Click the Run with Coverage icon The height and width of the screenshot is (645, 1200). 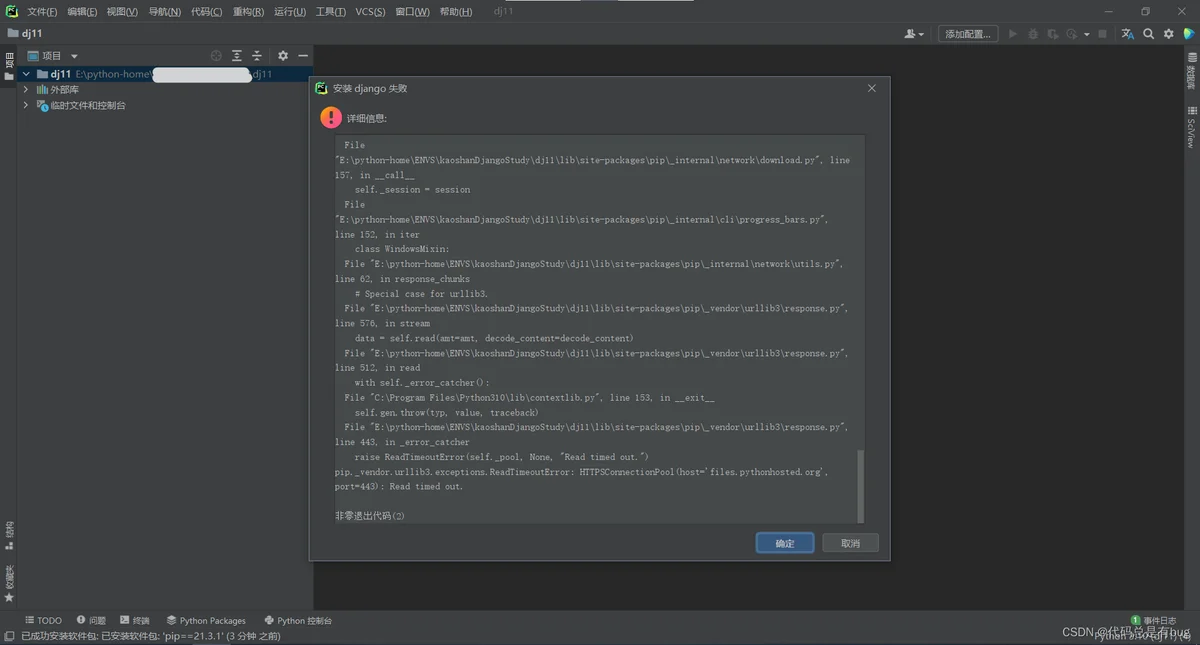[1053, 34]
